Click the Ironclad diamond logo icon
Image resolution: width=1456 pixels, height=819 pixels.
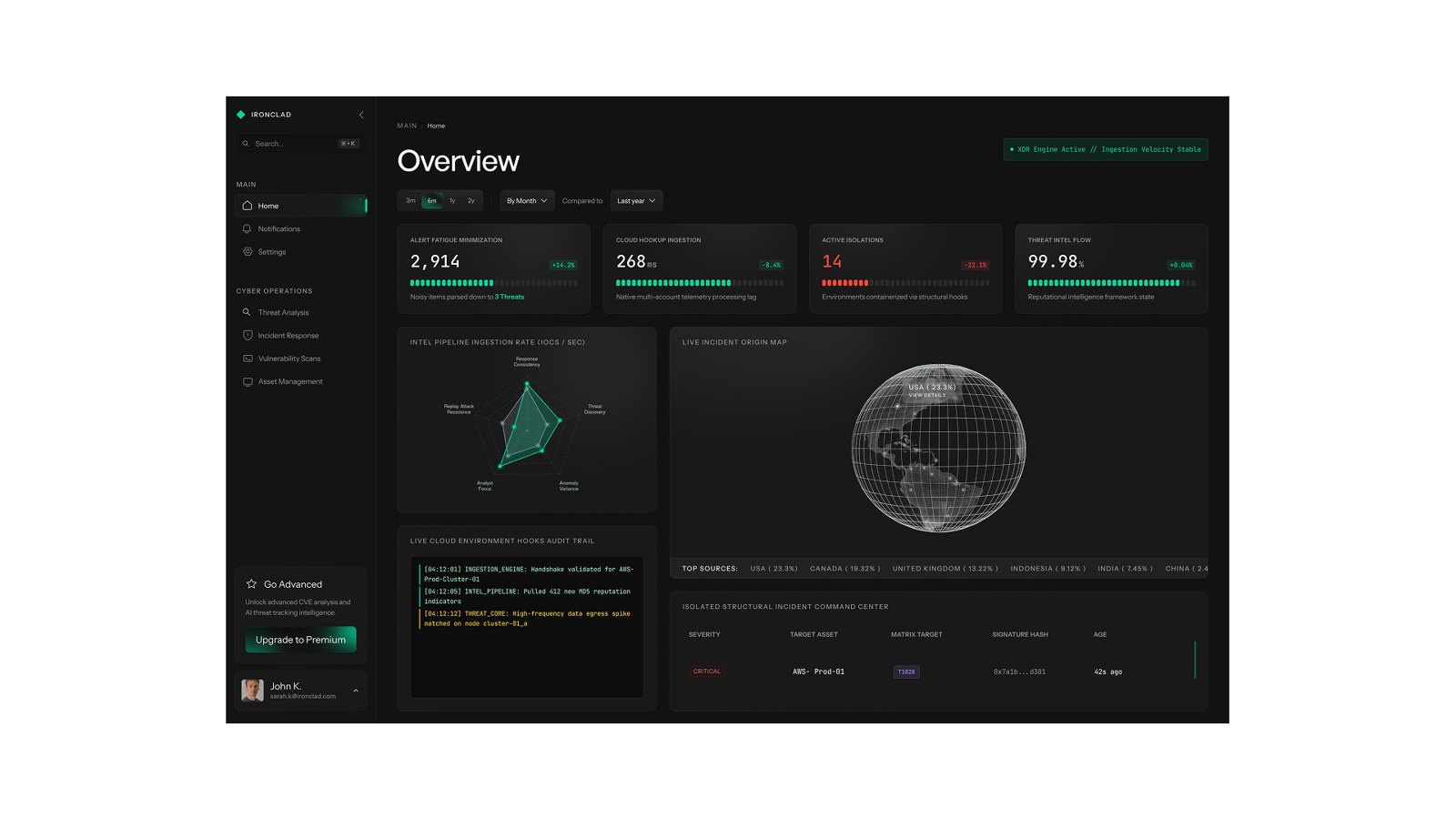241,115
